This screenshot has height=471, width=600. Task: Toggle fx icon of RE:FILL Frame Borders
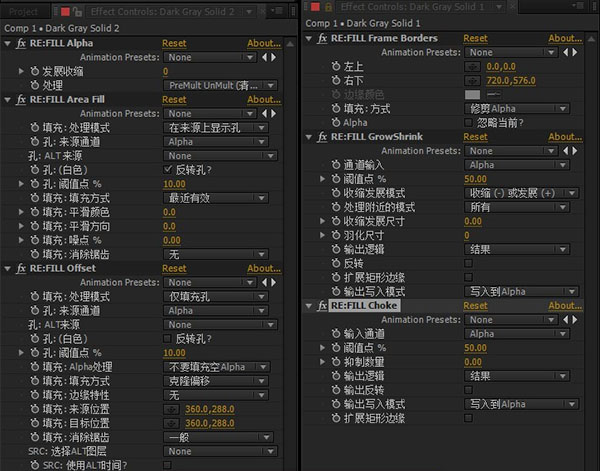(x=322, y=38)
